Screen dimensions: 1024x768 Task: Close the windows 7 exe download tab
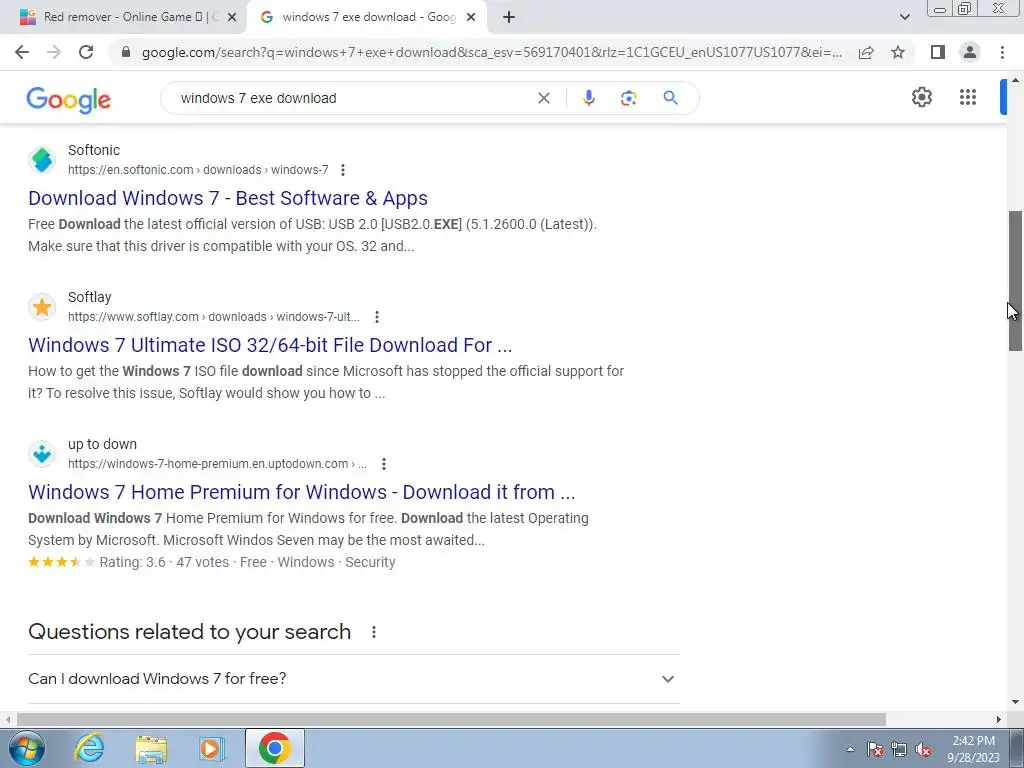point(471,17)
